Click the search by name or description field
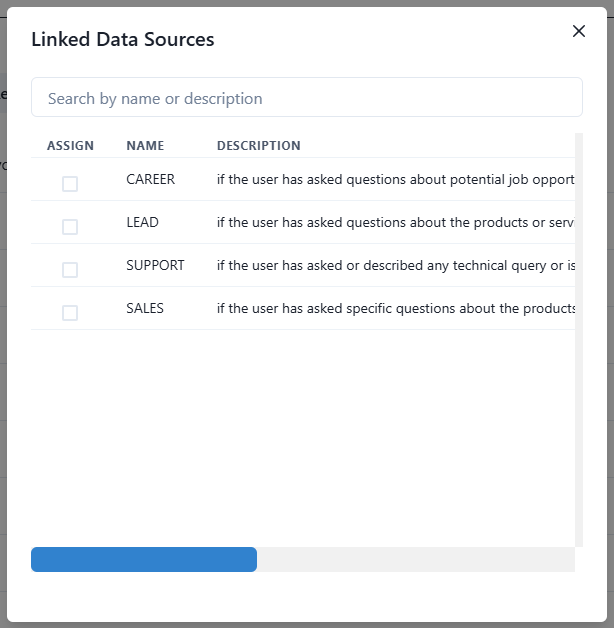614x628 pixels. point(306,98)
